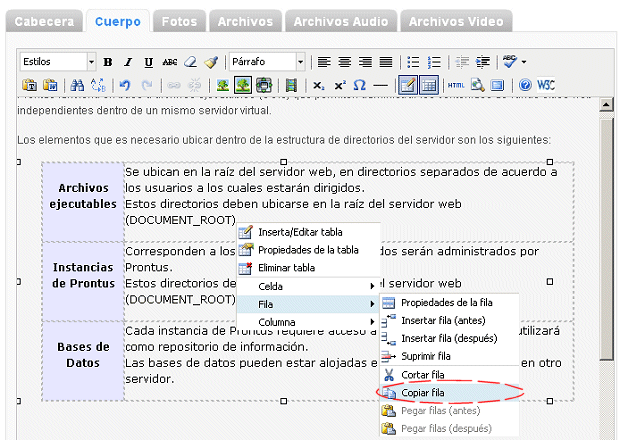Viewport: 620px width, 440px height.
Task: Switch to the Cuerpo tab
Action: pos(118,21)
